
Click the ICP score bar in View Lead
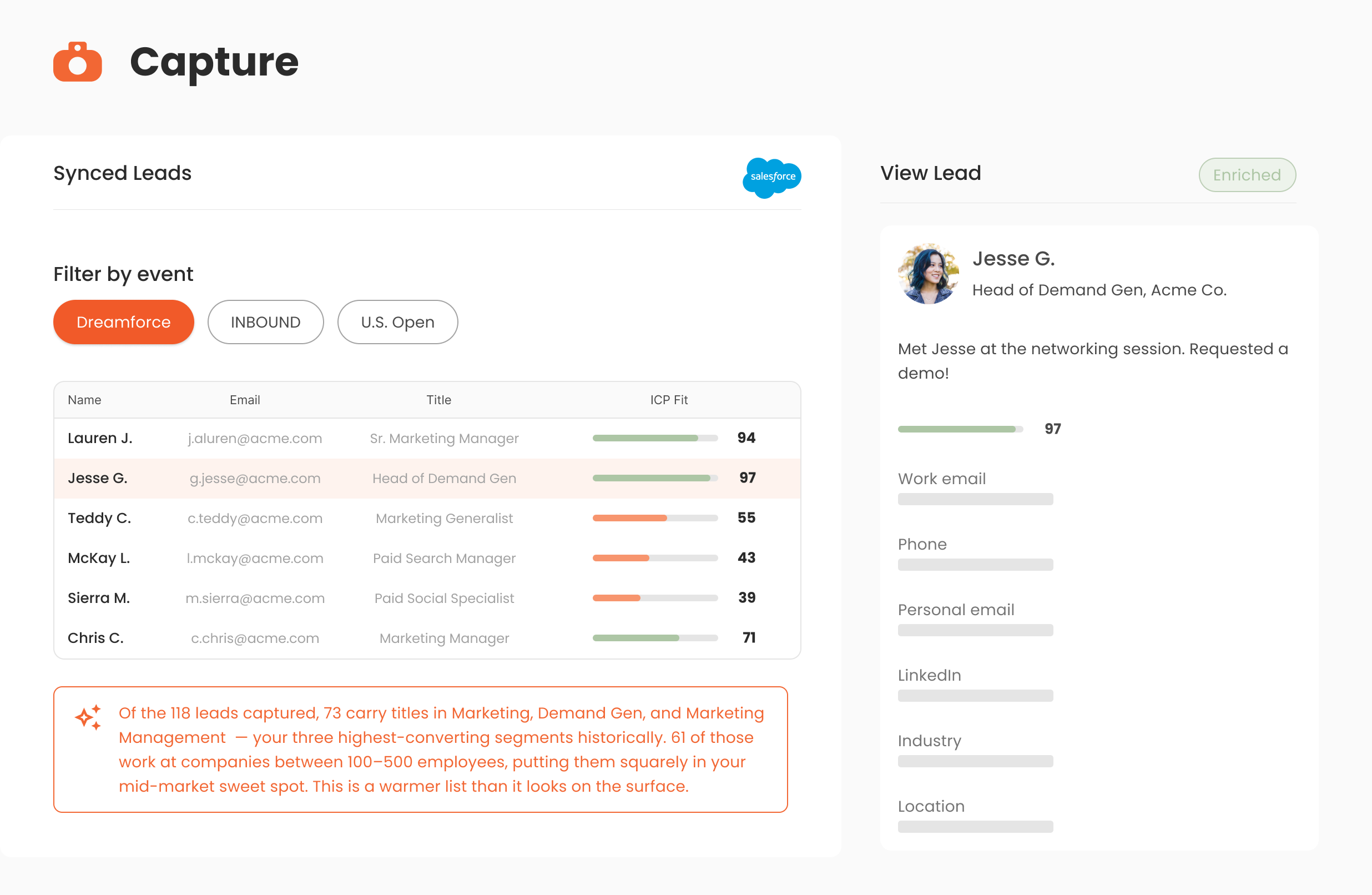click(960, 429)
